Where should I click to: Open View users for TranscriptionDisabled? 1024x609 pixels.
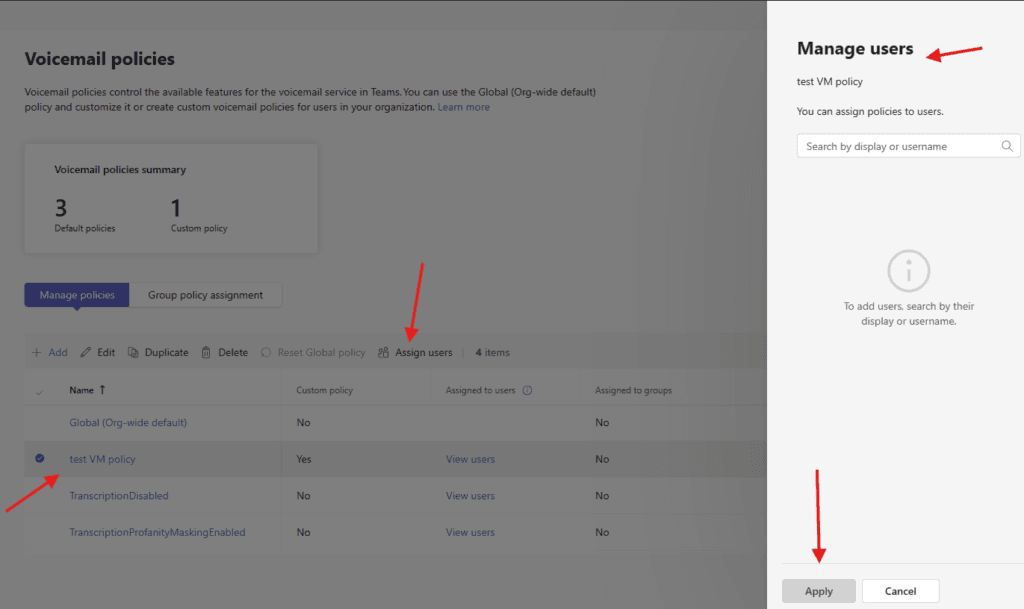(x=470, y=496)
